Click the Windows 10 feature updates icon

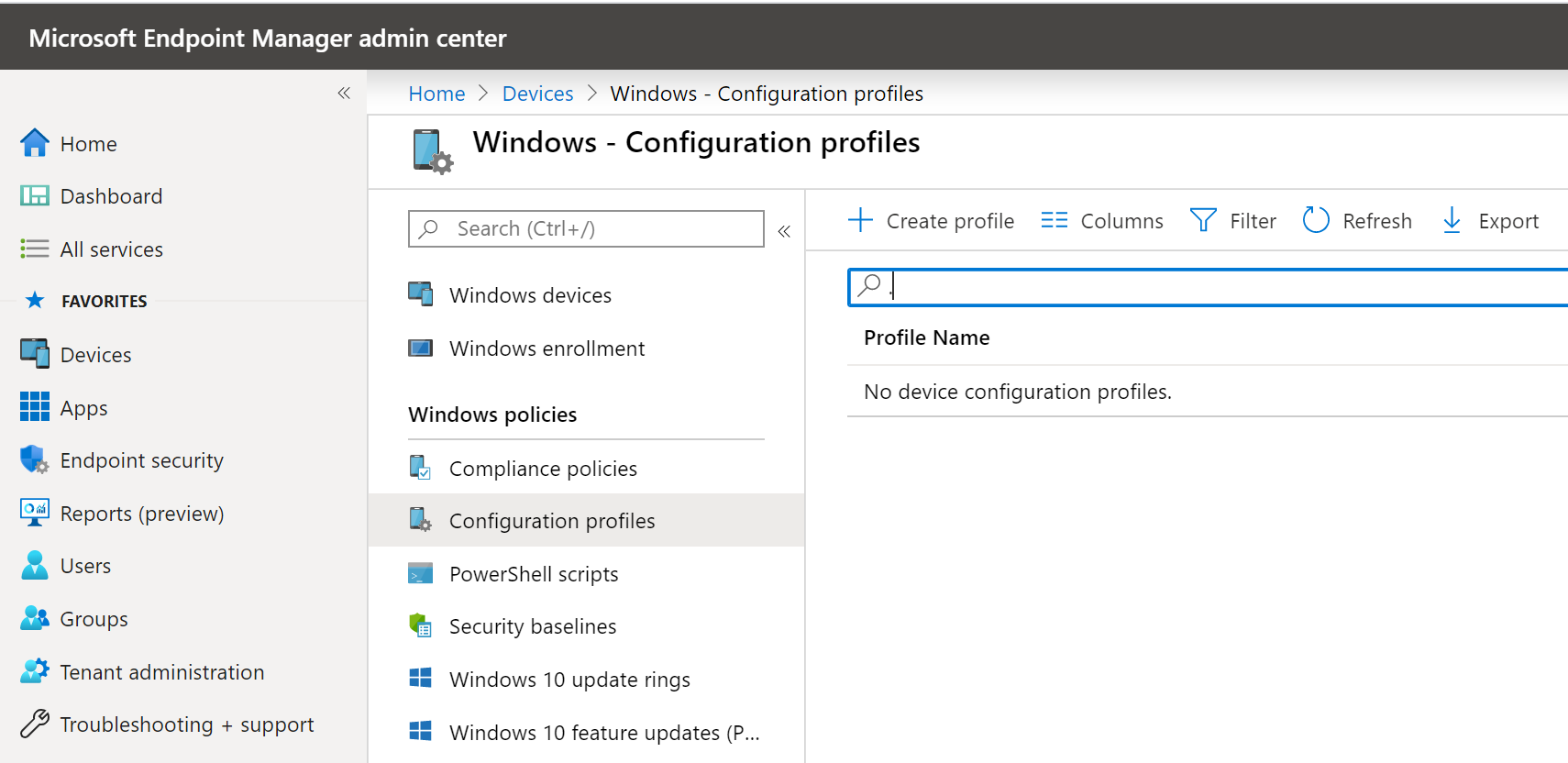(x=421, y=731)
